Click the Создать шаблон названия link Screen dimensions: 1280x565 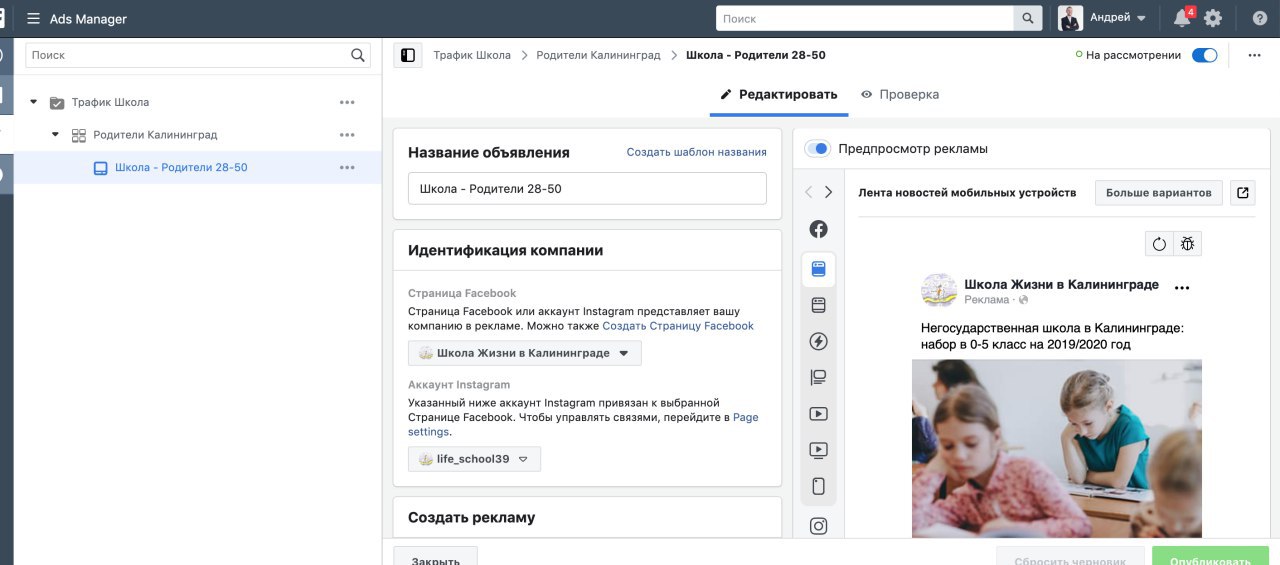[697, 152]
